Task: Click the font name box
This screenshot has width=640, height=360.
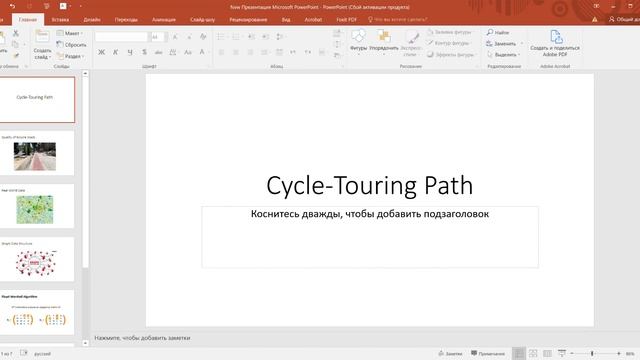Action: coord(121,37)
